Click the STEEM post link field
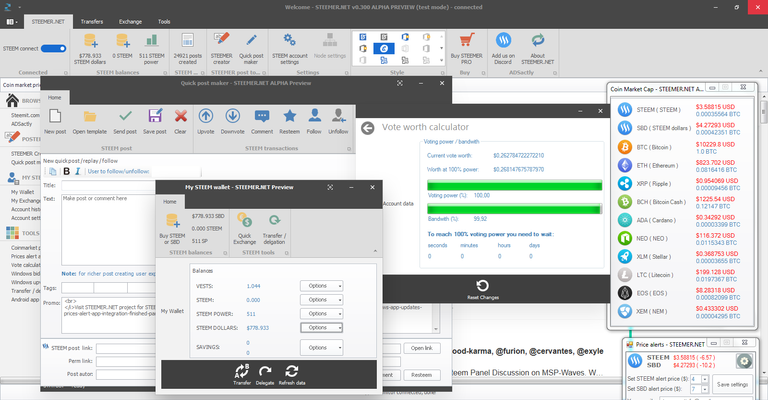Image resolution: width=768 pixels, height=400 pixels. 126,349
